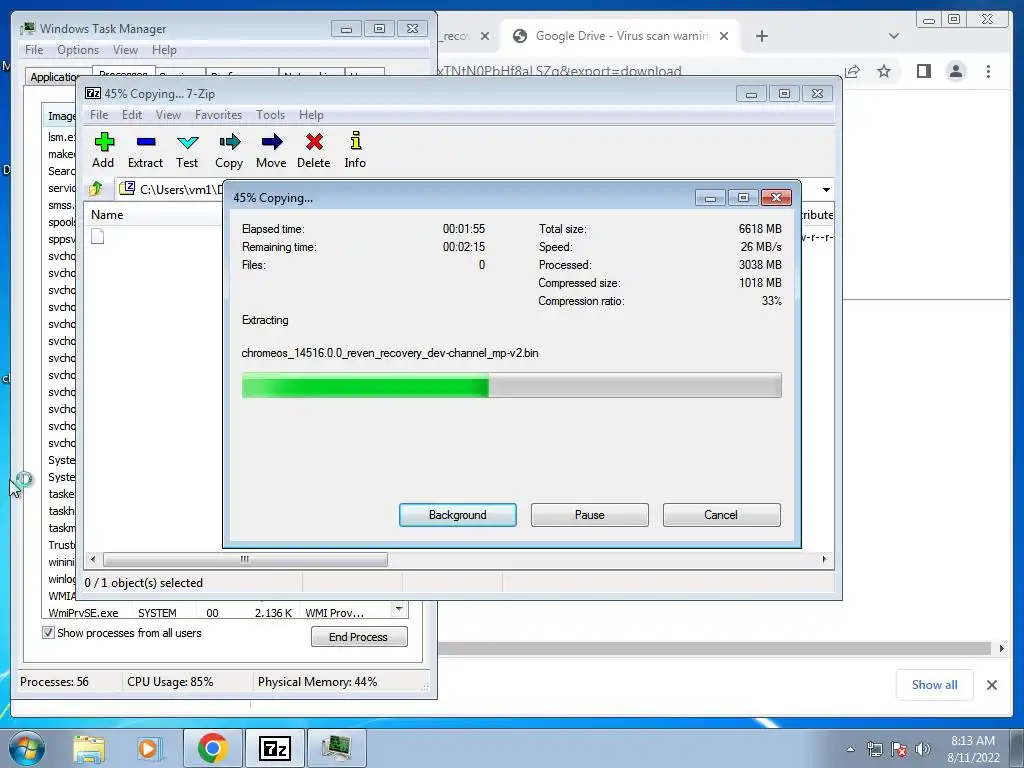Image resolution: width=1024 pixels, height=768 pixels.
Task: Click the Copy icon in 7-Zip toolbar
Action: 229,142
